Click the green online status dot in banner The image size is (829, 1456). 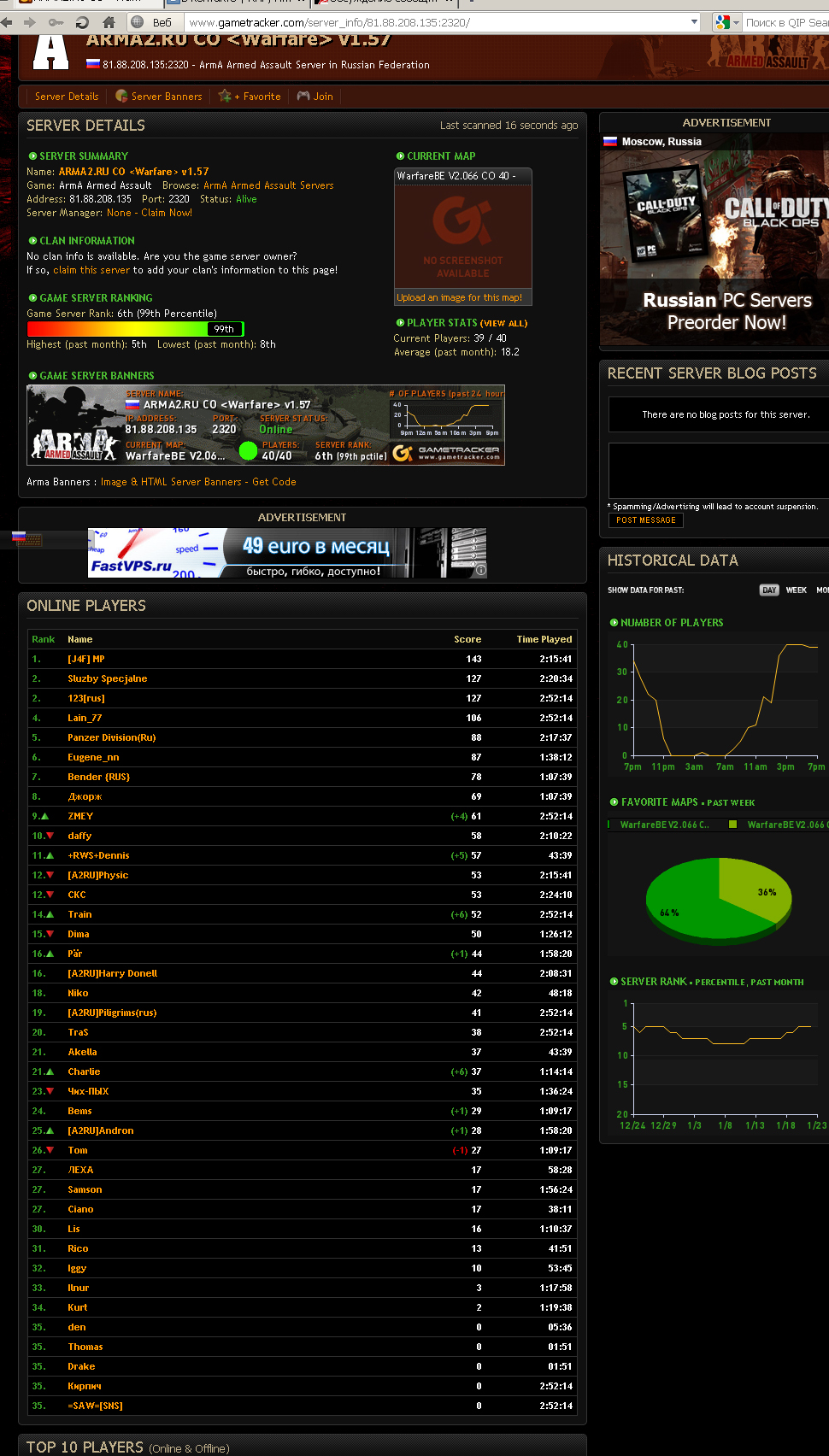[x=248, y=450]
